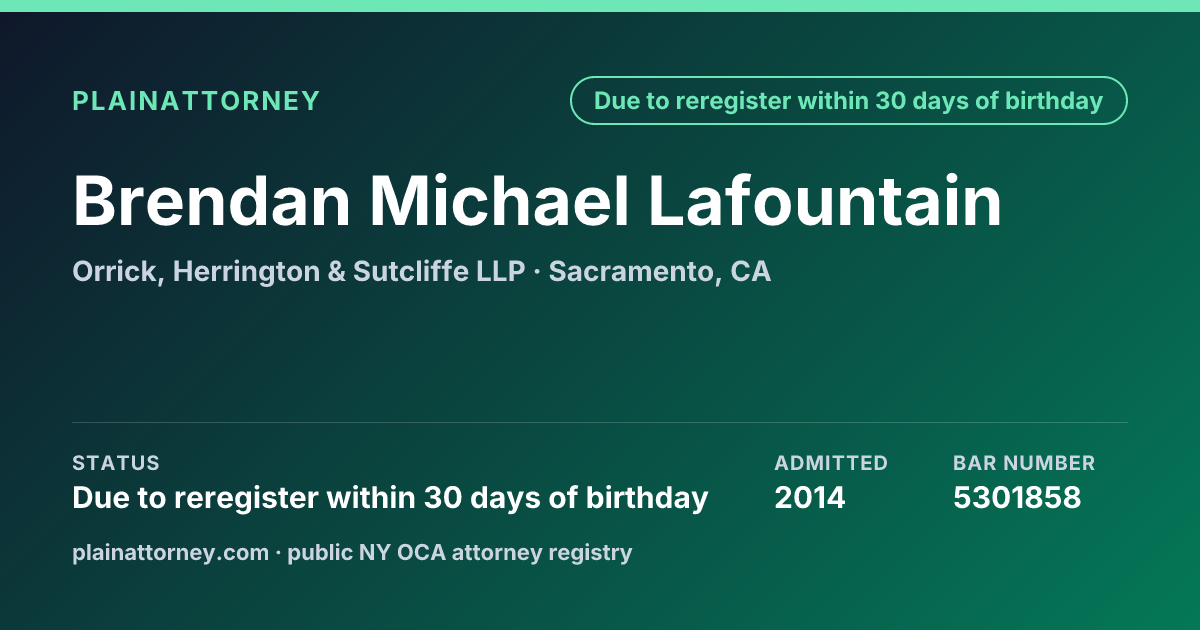Select the bar number 5301858
The height and width of the screenshot is (630, 1200).
pos(1017,498)
